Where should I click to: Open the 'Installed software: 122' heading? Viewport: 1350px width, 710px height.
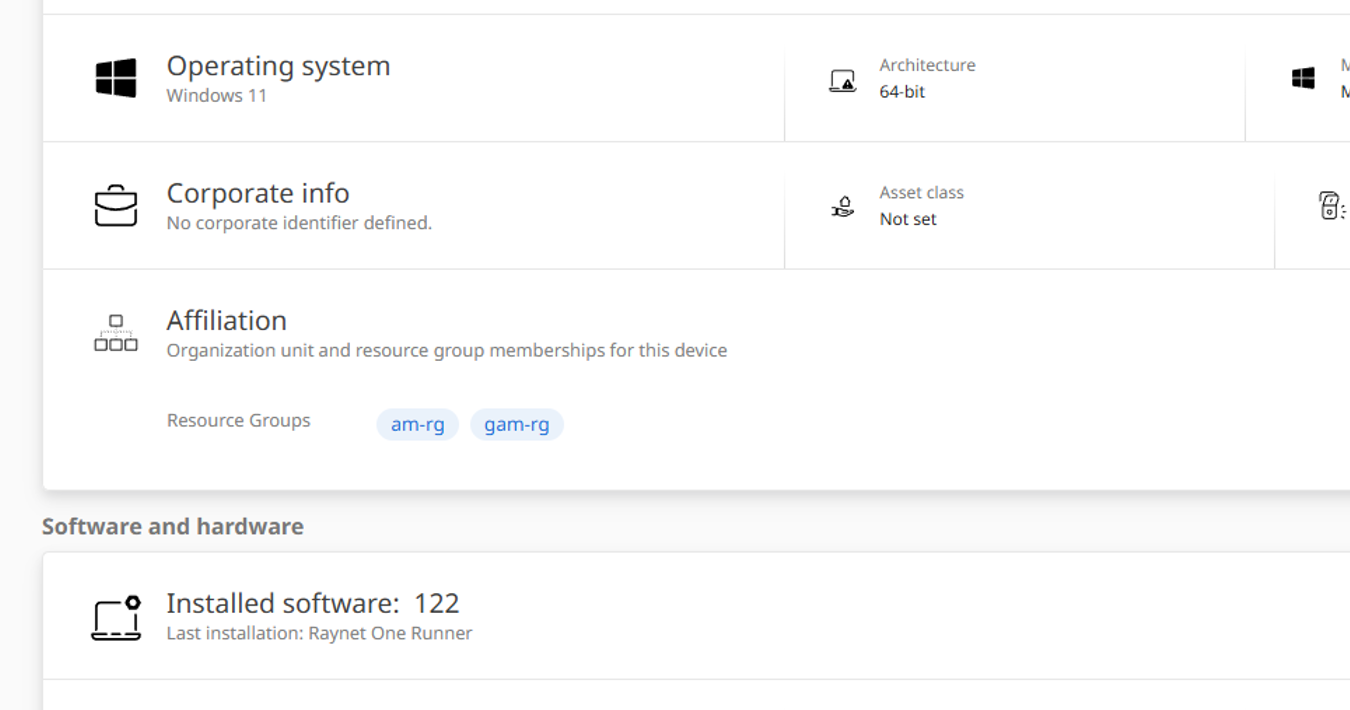[313, 603]
